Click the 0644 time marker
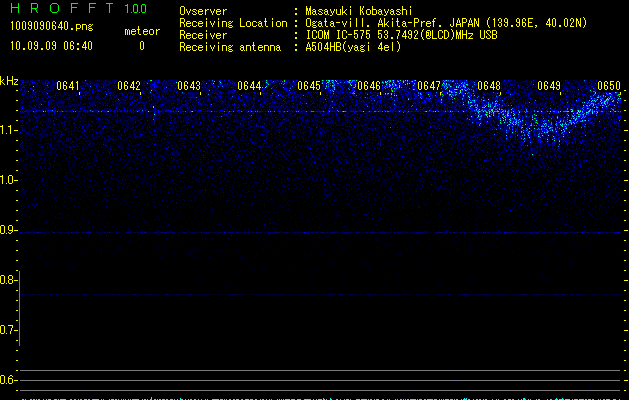 point(249,86)
